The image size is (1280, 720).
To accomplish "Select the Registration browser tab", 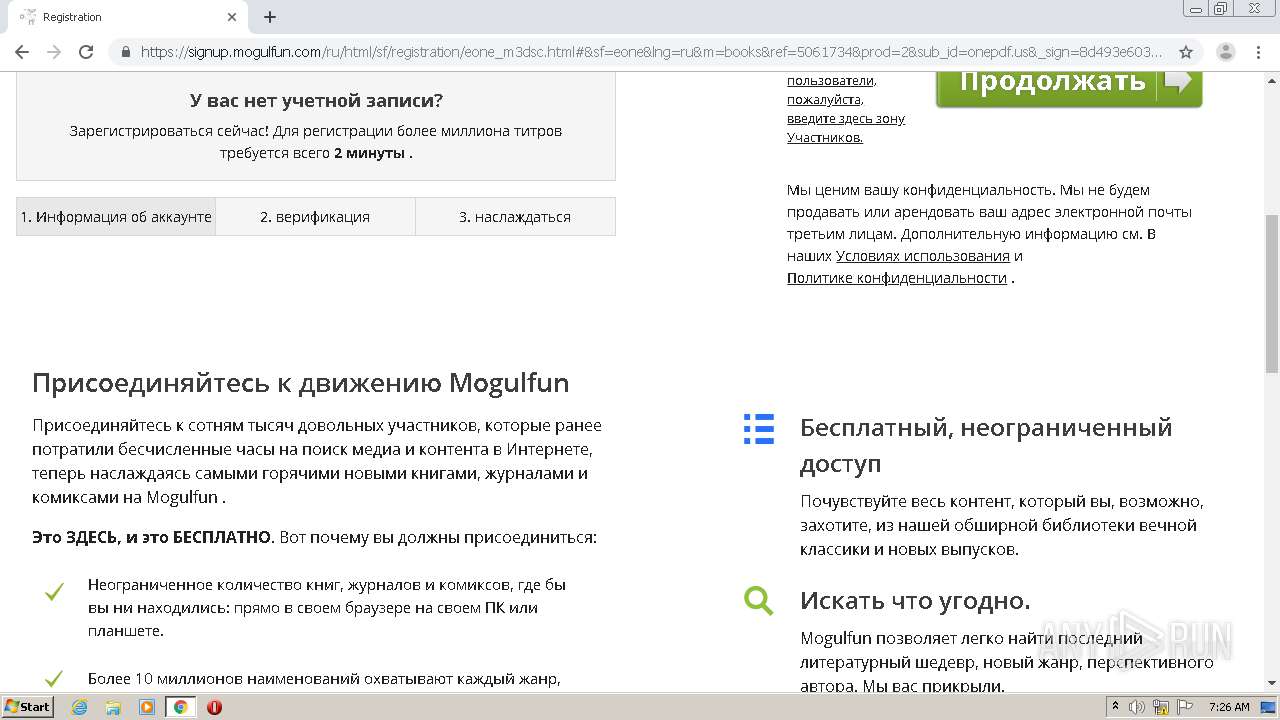I will (x=127, y=17).
